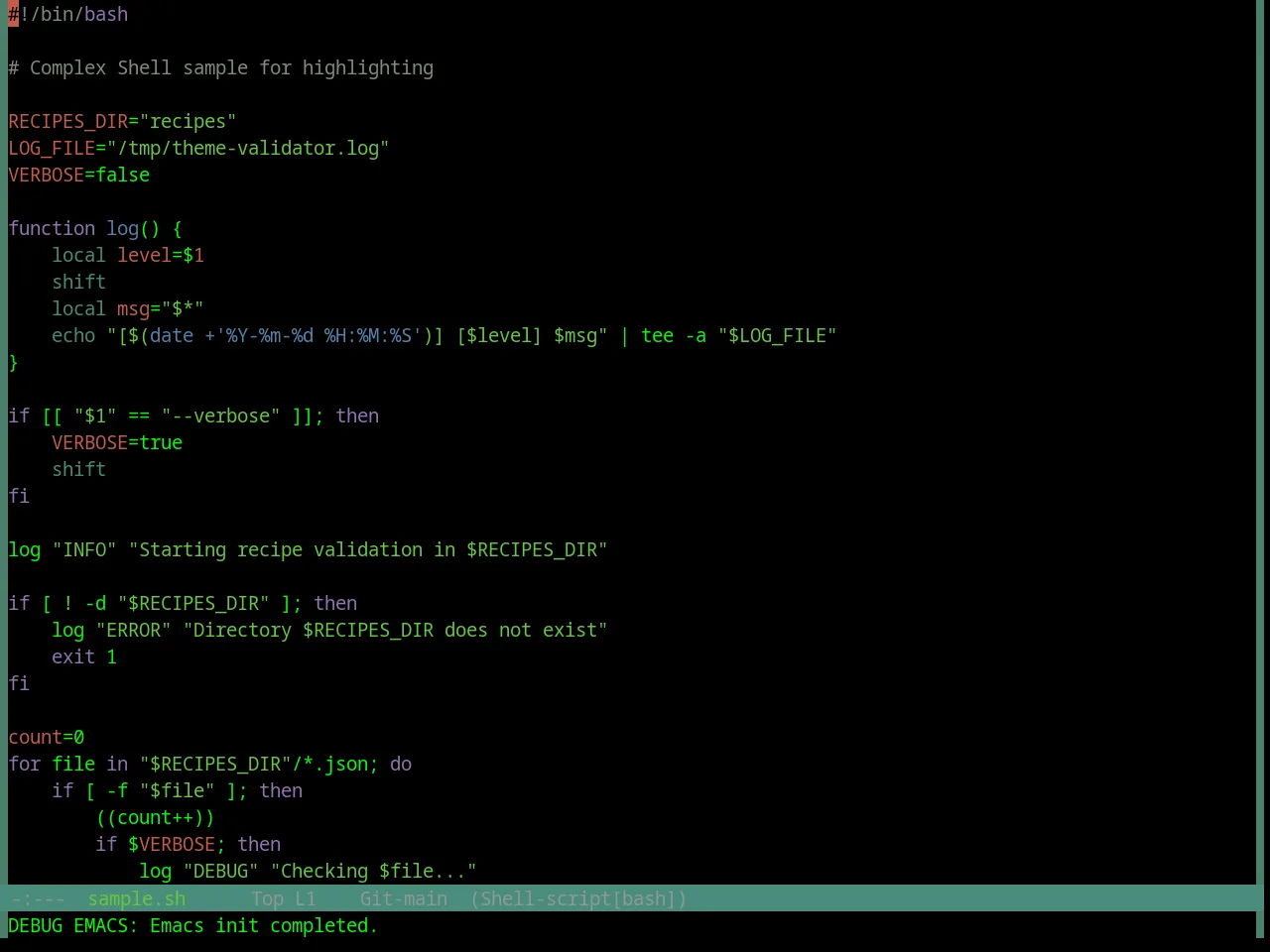This screenshot has height=952, width=1270.
Task: Click the "ERROR" string in log call
Action: pyautogui.click(x=134, y=630)
